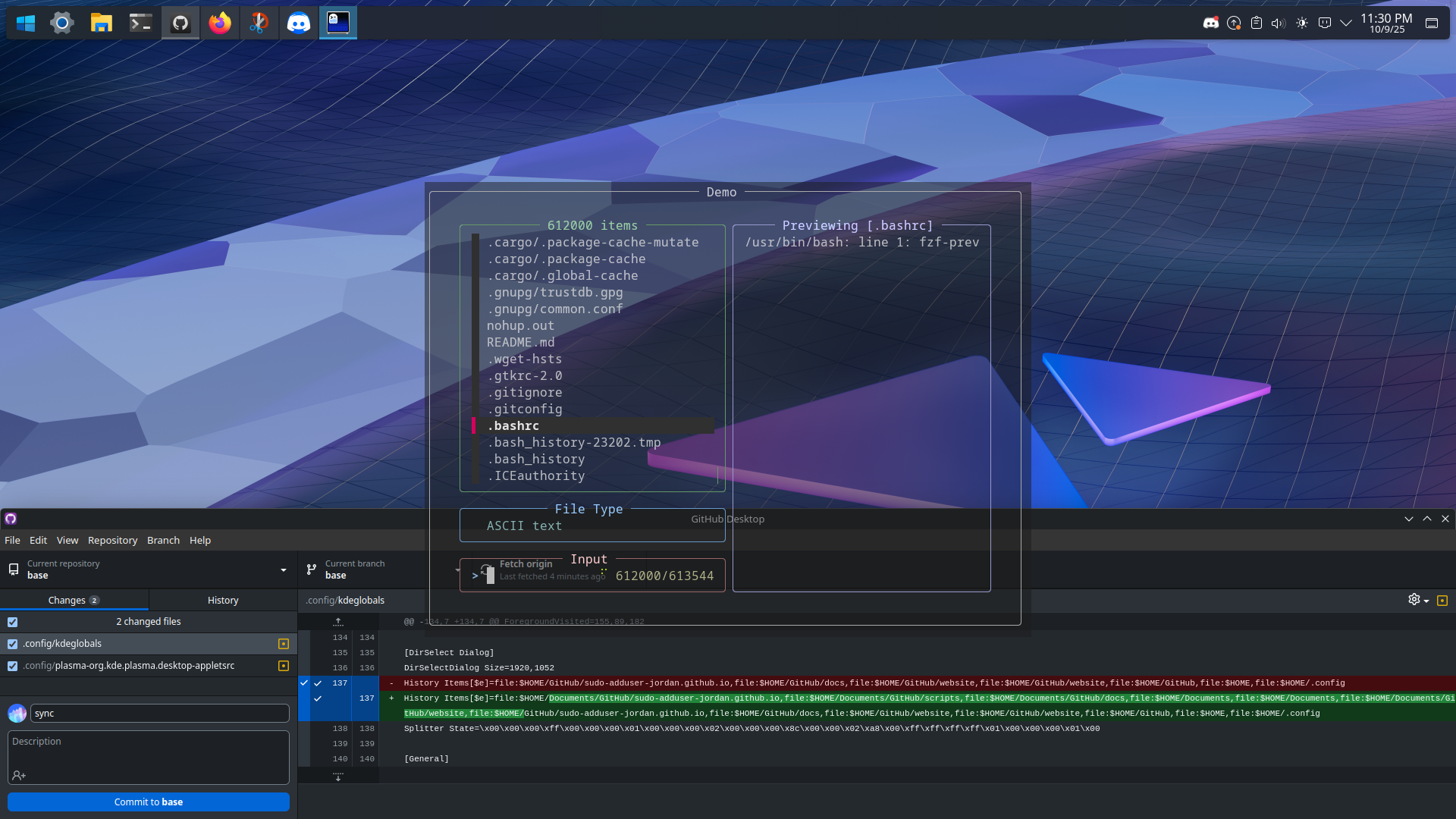Uncheck the .config/kdeglobals file checkbox

click(x=13, y=644)
